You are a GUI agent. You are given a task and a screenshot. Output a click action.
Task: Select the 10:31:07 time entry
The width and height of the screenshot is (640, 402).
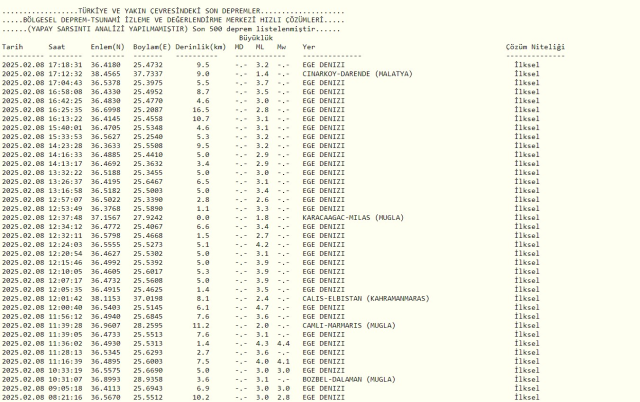pyautogui.click(x=63, y=379)
